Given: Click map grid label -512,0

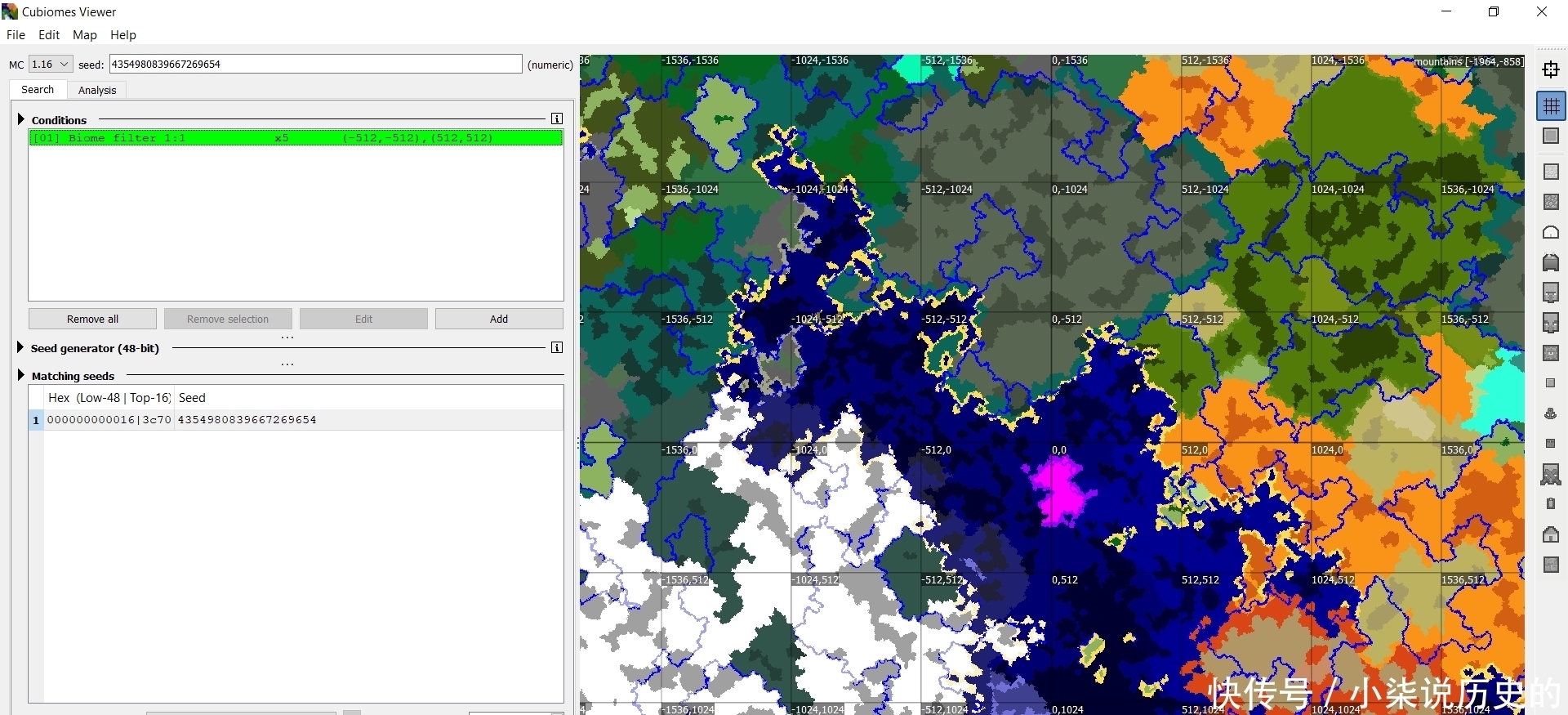Looking at the screenshot, I should [x=937, y=450].
